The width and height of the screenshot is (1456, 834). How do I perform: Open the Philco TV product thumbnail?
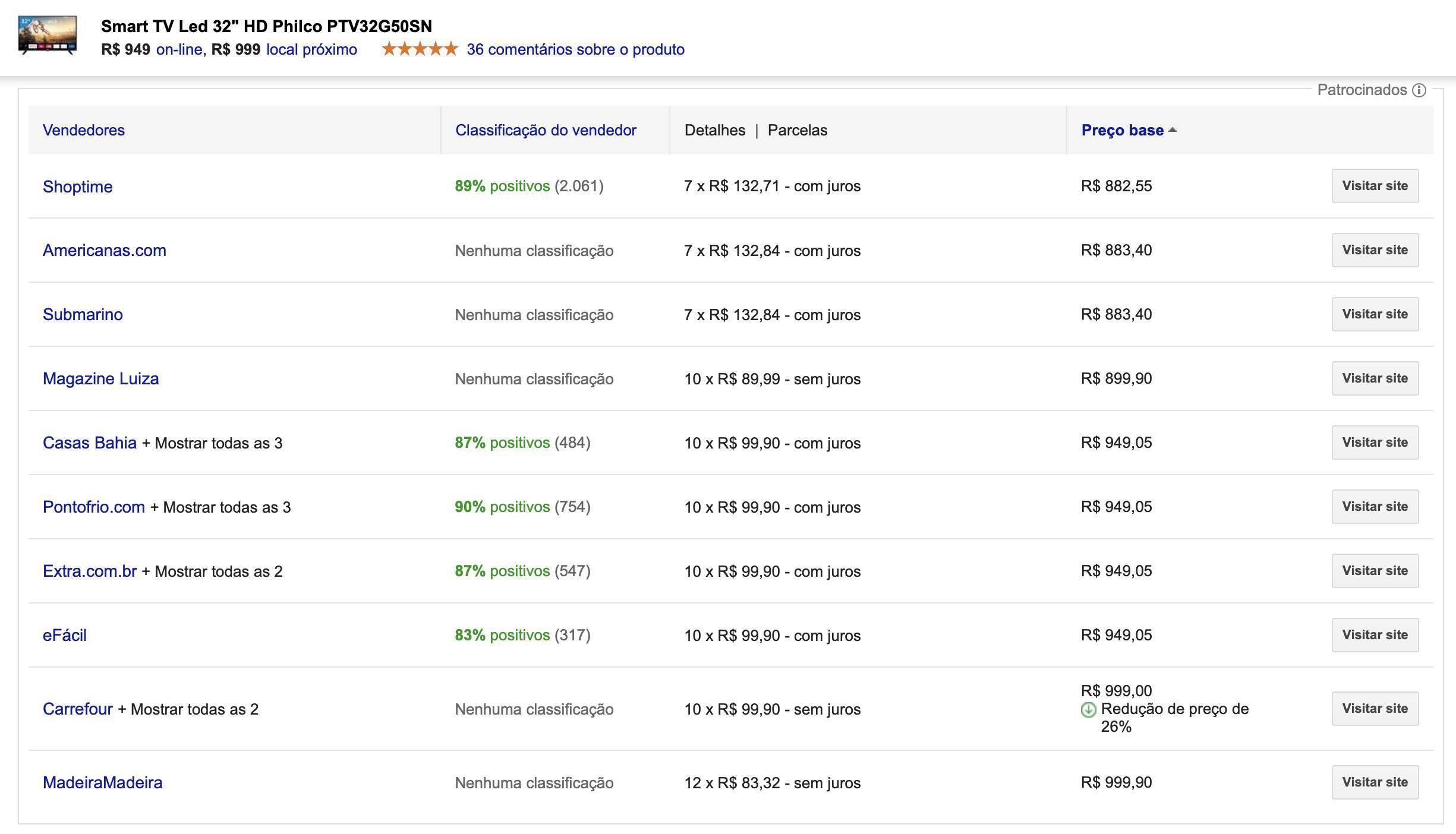pyautogui.click(x=48, y=34)
